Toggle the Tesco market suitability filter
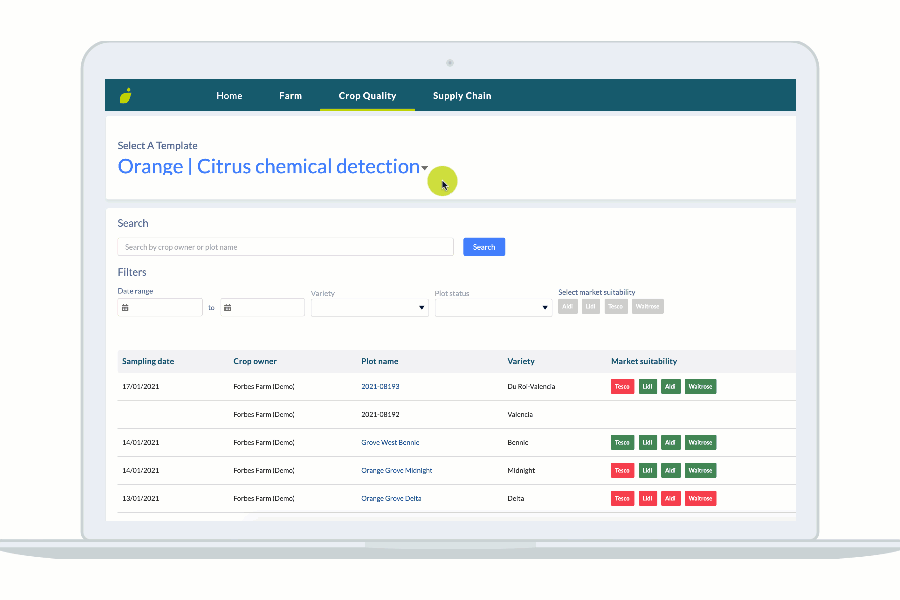The width and height of the screenshot is (900, 600). (616, 307)
